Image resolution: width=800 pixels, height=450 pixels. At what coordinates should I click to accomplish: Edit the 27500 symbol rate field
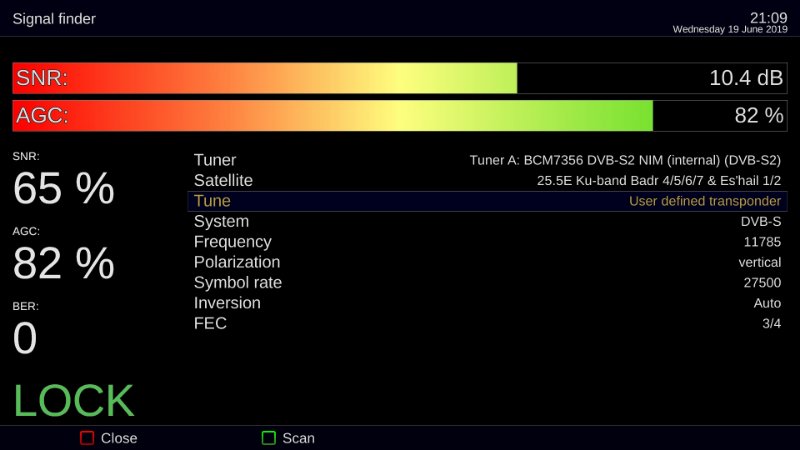point(762,283)
